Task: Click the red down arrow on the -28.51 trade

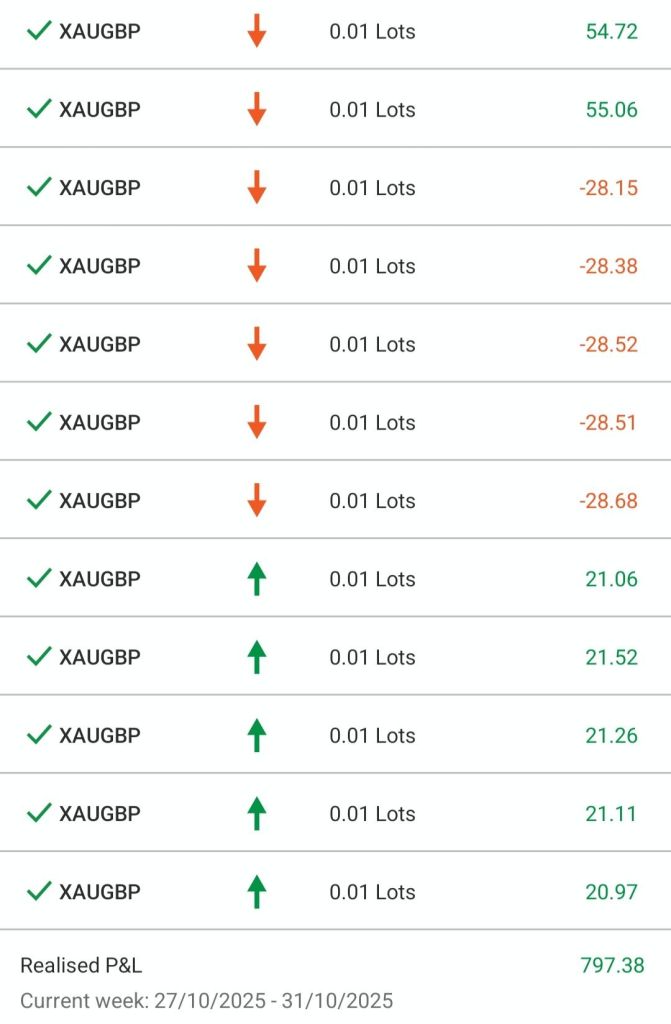Action: [x=257, y=421]
